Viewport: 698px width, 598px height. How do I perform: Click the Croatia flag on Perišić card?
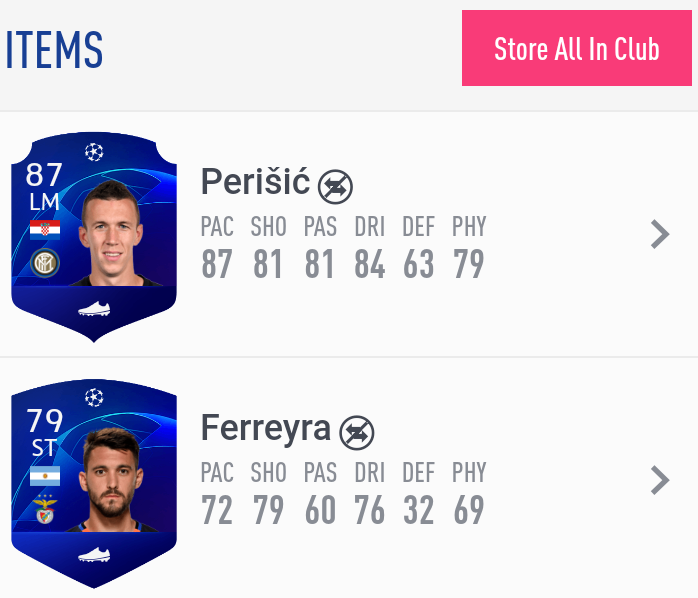tap(45, 230)
